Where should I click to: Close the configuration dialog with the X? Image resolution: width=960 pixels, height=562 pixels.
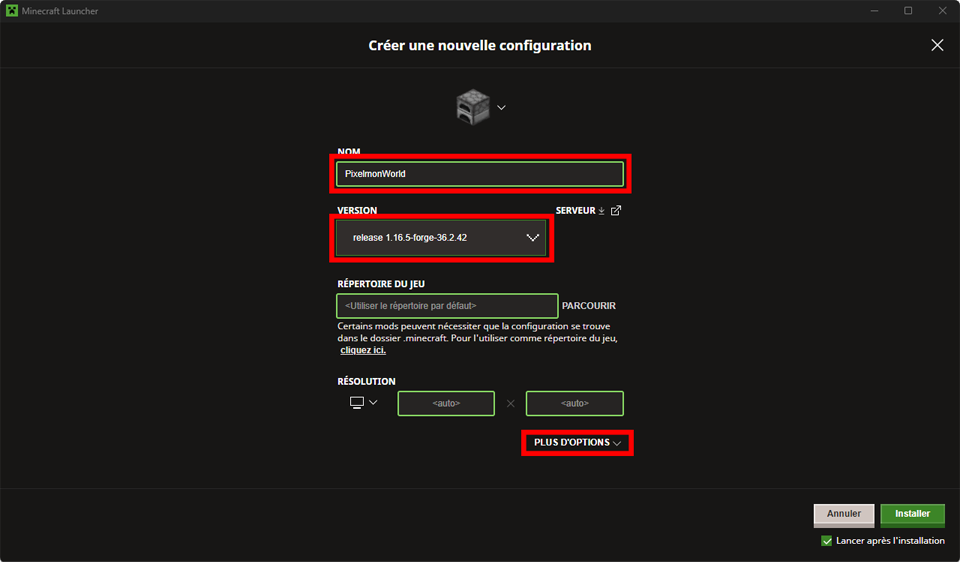tap(937, 45)
